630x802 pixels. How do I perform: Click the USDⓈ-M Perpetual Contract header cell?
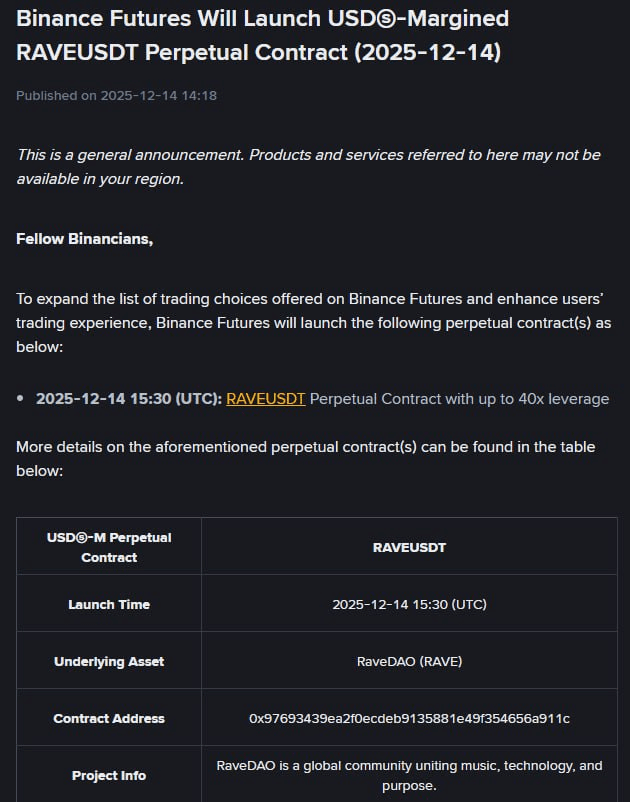109,547
